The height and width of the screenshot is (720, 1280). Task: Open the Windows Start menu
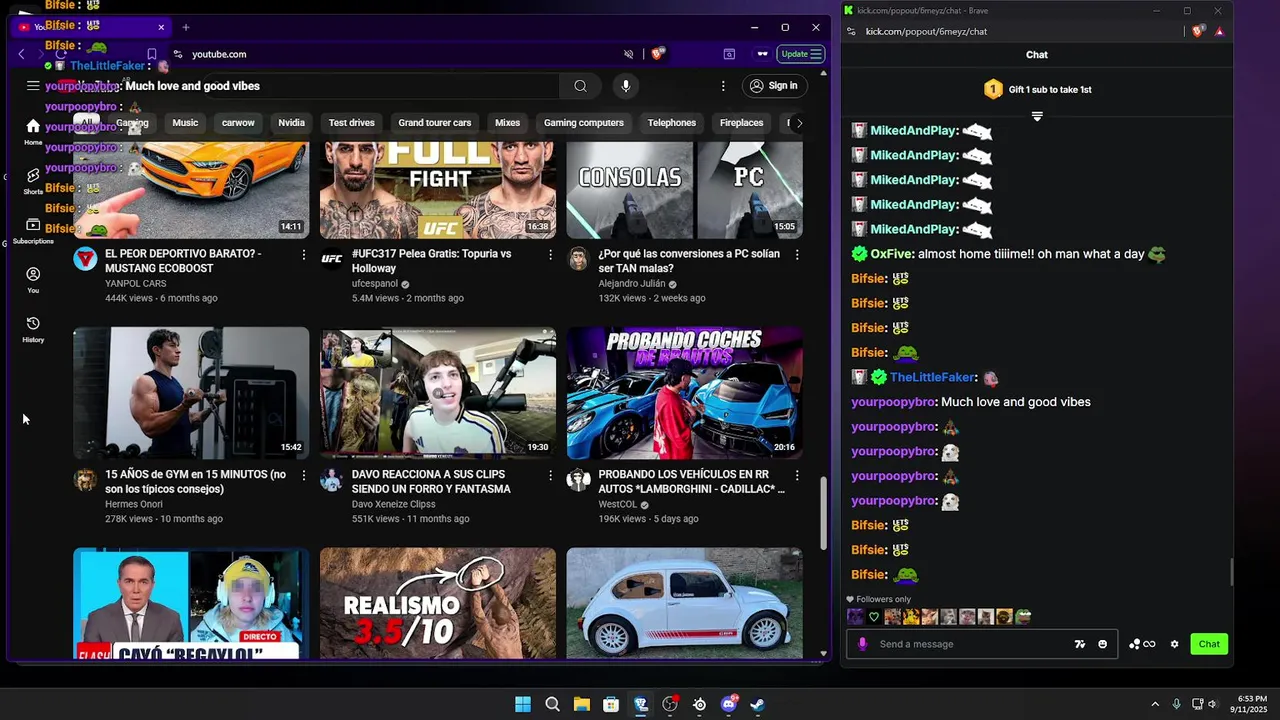click(x=523, y=704)
